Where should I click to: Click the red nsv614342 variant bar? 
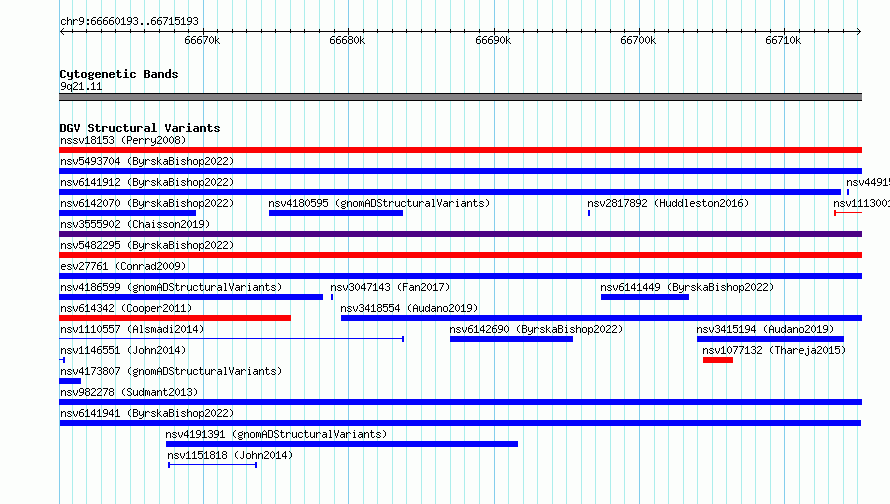(175, 318)
